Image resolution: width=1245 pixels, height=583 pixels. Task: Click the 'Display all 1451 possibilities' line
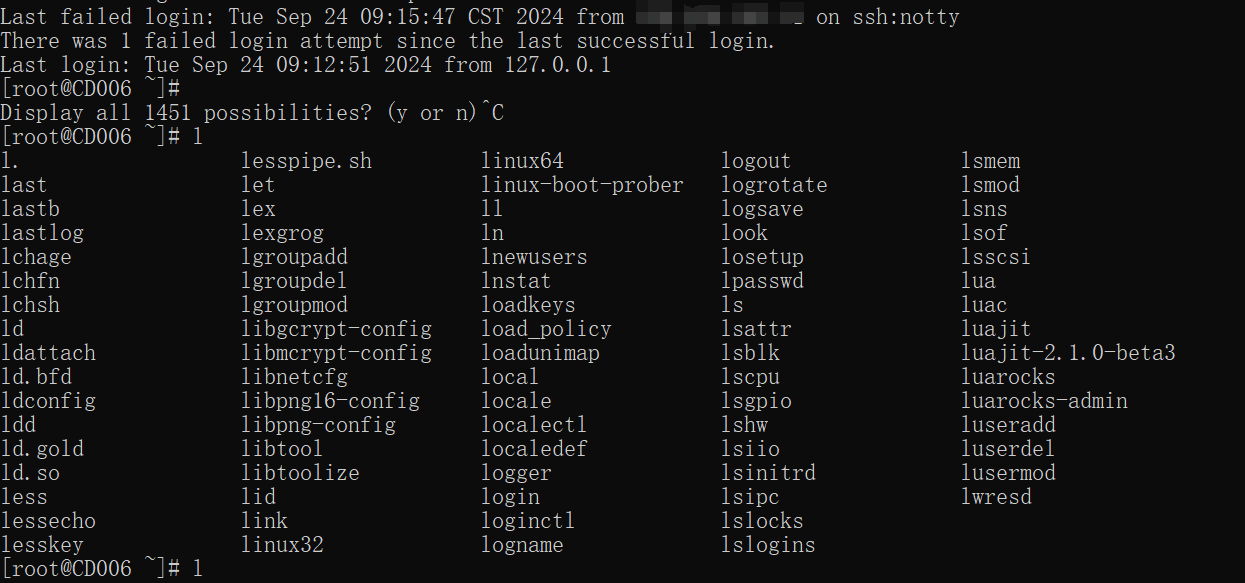252,113
